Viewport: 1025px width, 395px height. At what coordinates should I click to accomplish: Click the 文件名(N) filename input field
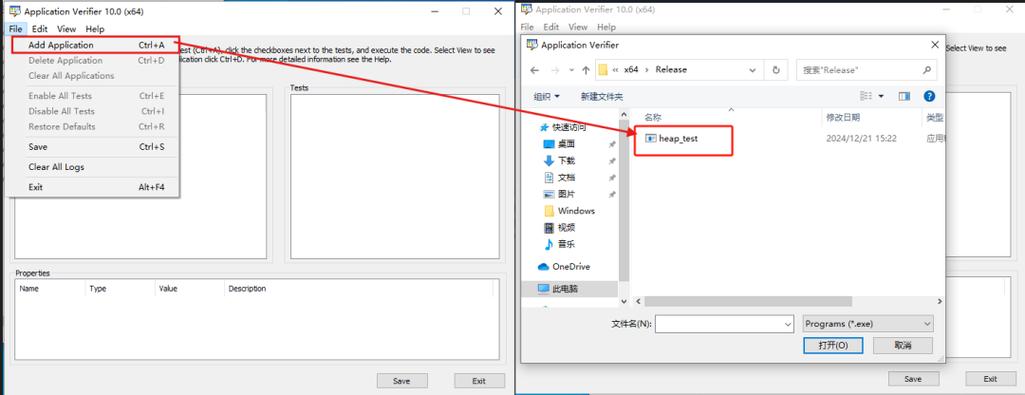click(x=719, y=324)
